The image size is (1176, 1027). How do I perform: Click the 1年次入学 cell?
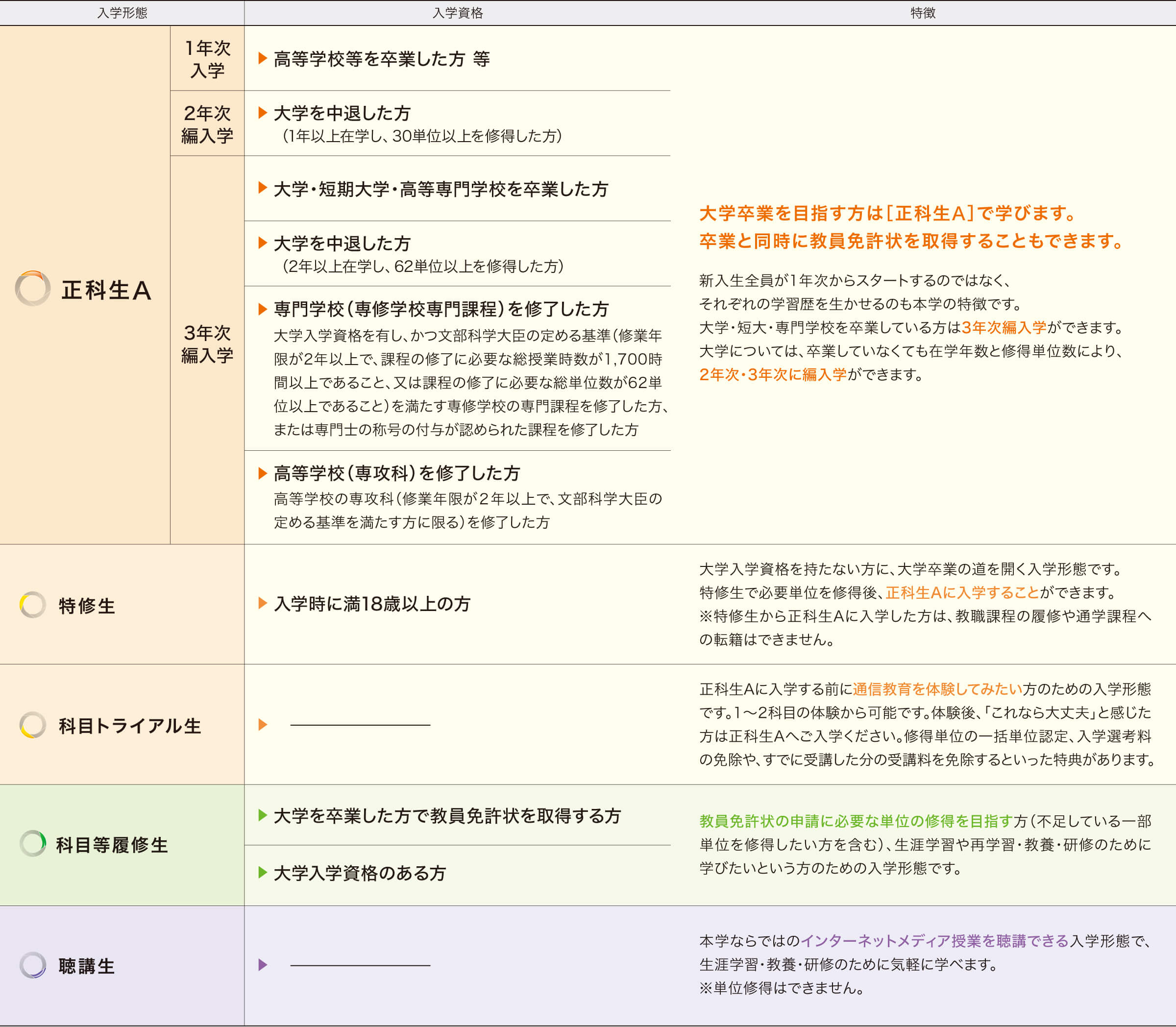(207, 58)
